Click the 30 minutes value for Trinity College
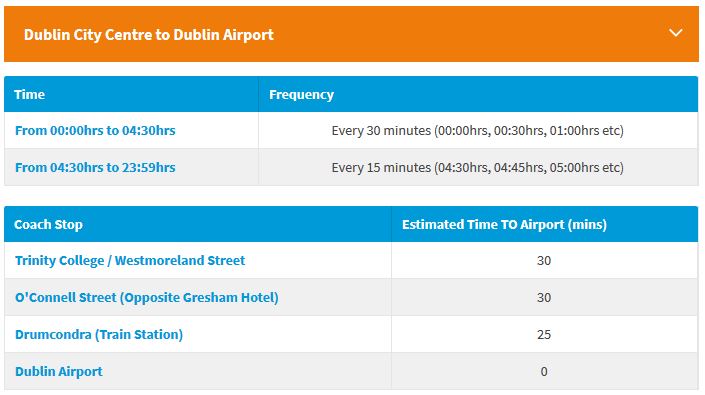This screenshot has height=395, width=705. coord(544,261)
